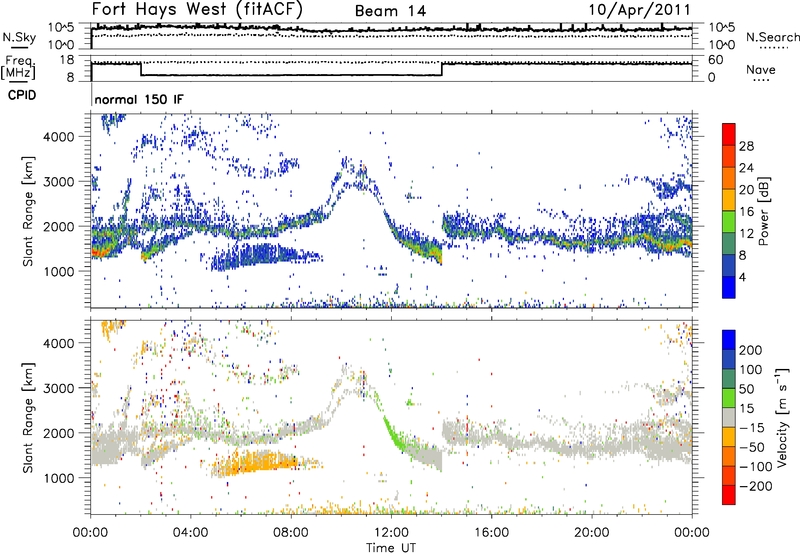Click the '28' label on the power colorbar
The image size is (800, 554).
tap(746, 146)
